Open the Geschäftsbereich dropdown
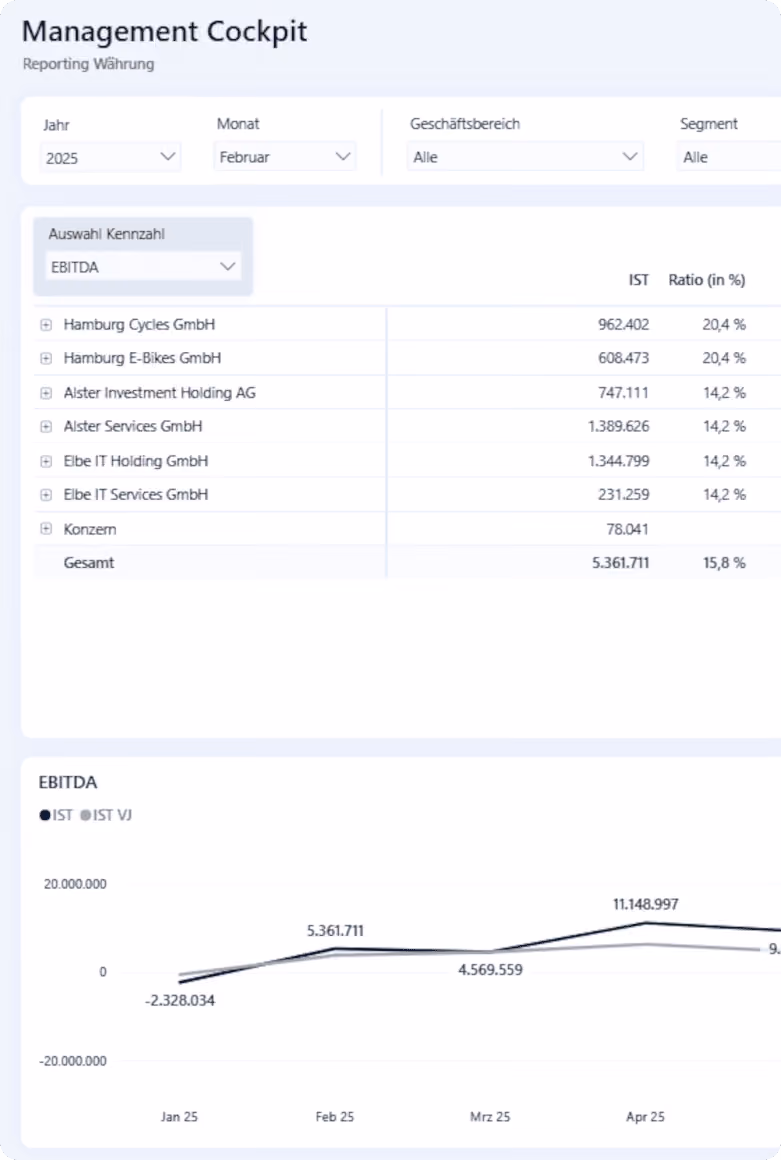Screen dimensions: 781x1160 point(525,157)
